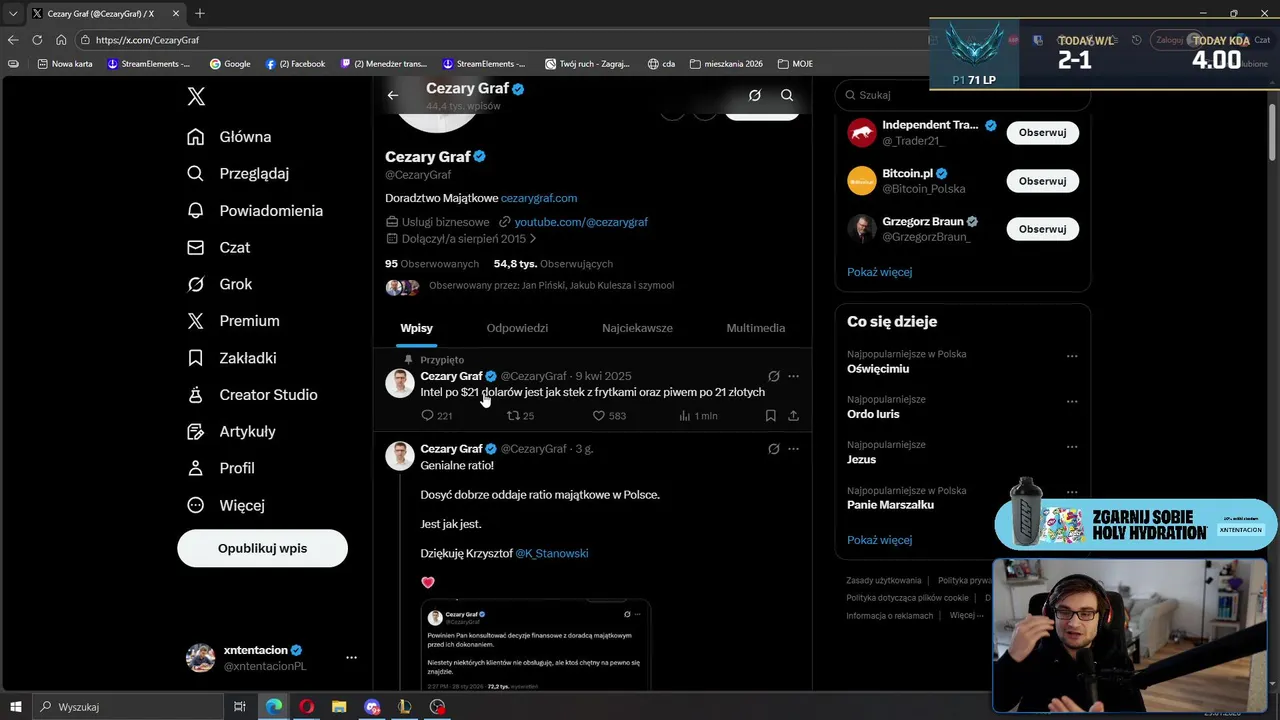Open Czat messages
This screenshot has width=1280, height=720.
pyautogui.click(x=218, y=247)
